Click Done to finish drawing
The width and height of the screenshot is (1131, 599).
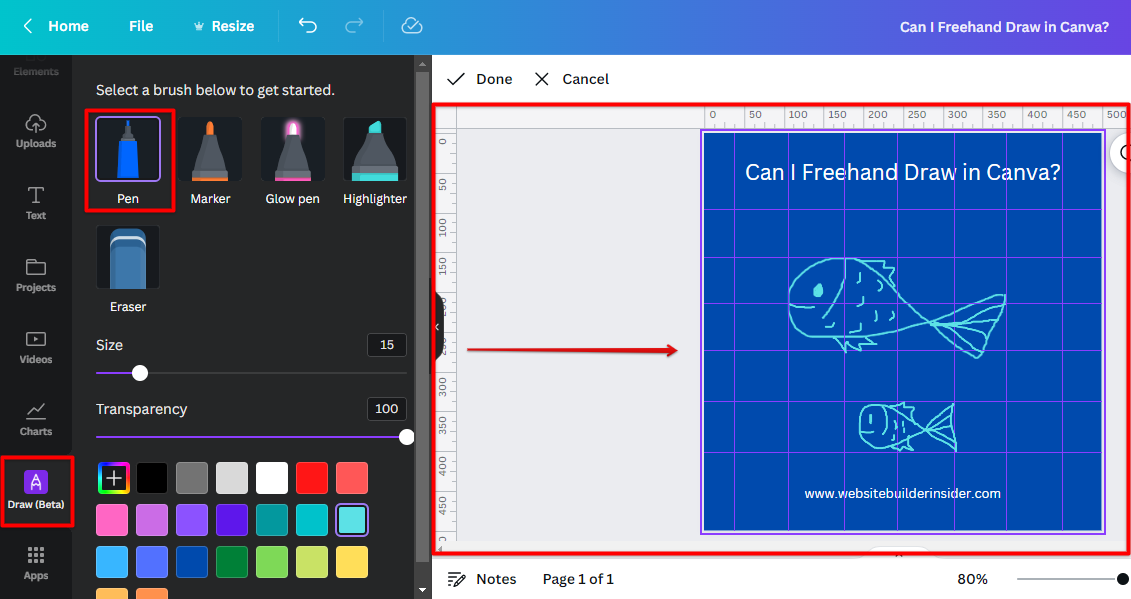point(480,79)
